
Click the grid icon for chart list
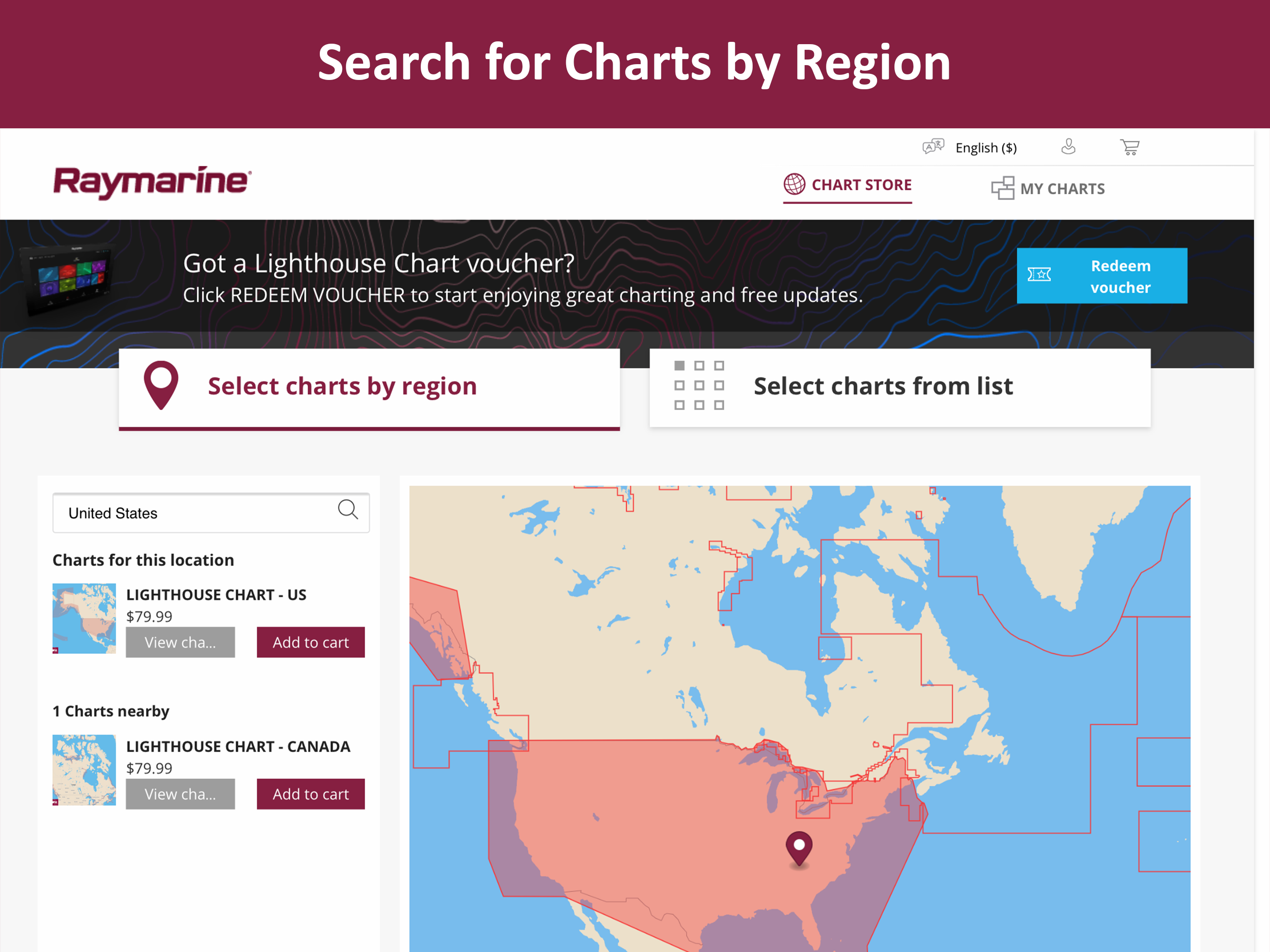point(699,385)
